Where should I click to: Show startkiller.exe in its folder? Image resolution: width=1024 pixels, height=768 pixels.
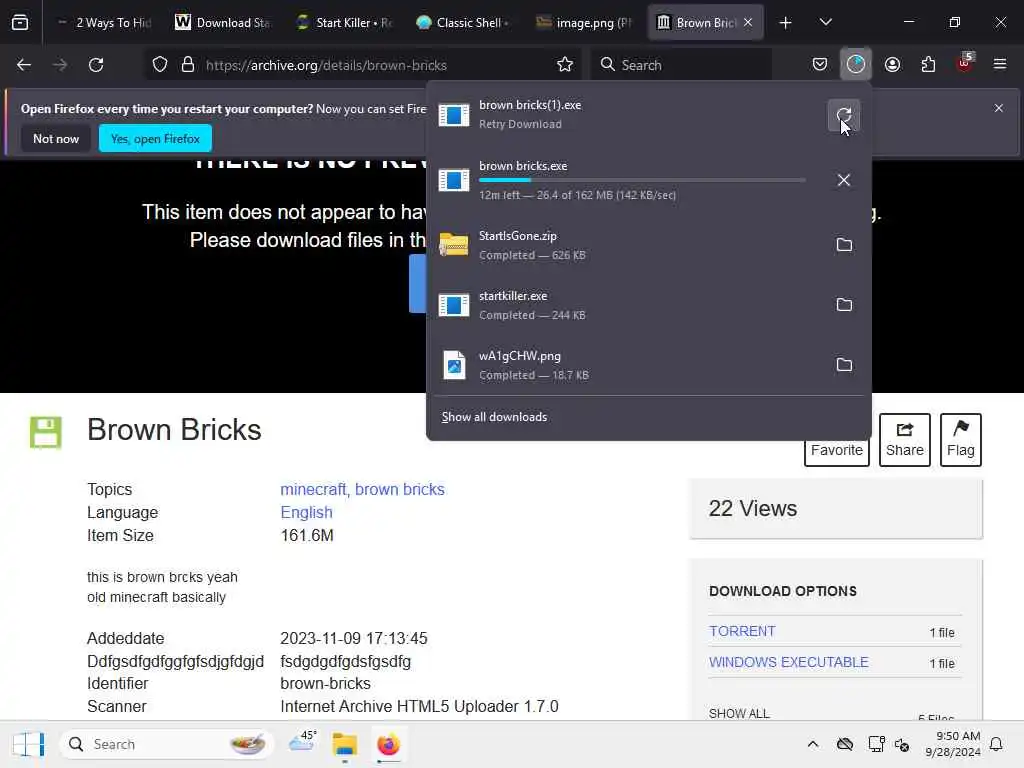tap(844, 305)
